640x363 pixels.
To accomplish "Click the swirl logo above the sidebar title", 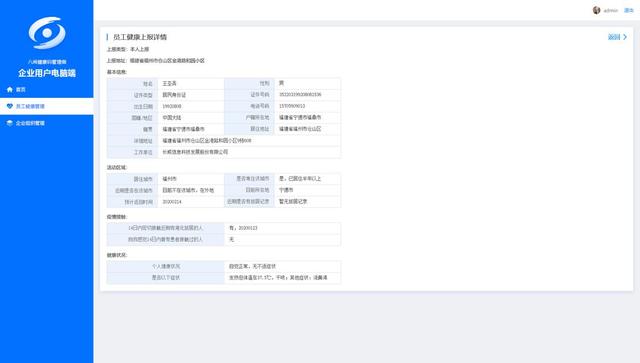I will click(x=47, y=33).
